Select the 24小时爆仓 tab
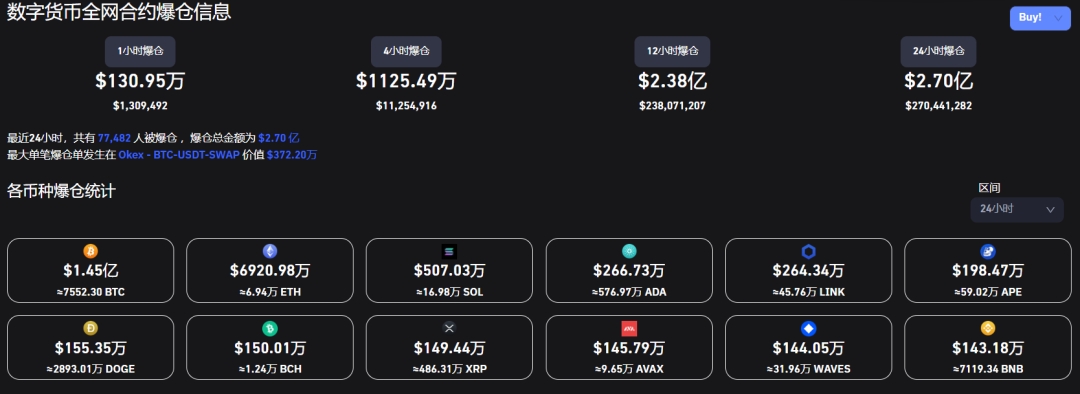This screenshot has height=394, width=1080. pyautogui.click(x=938, y=51)
